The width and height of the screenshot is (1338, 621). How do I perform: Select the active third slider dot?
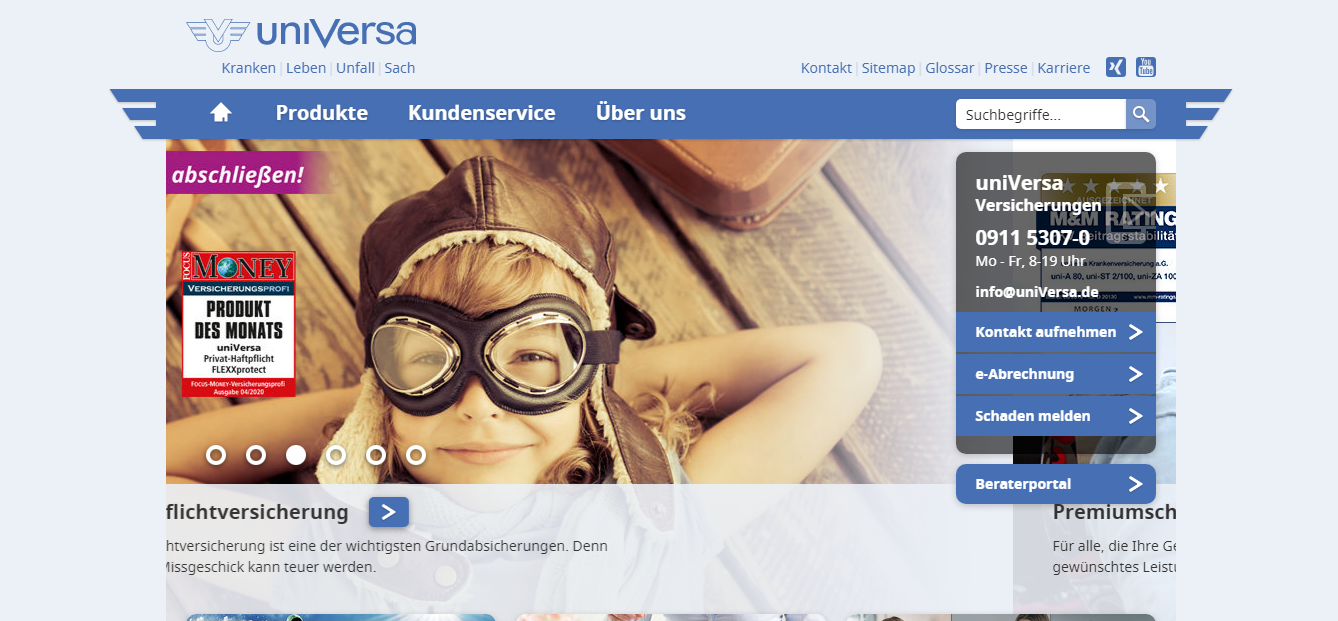296,455
